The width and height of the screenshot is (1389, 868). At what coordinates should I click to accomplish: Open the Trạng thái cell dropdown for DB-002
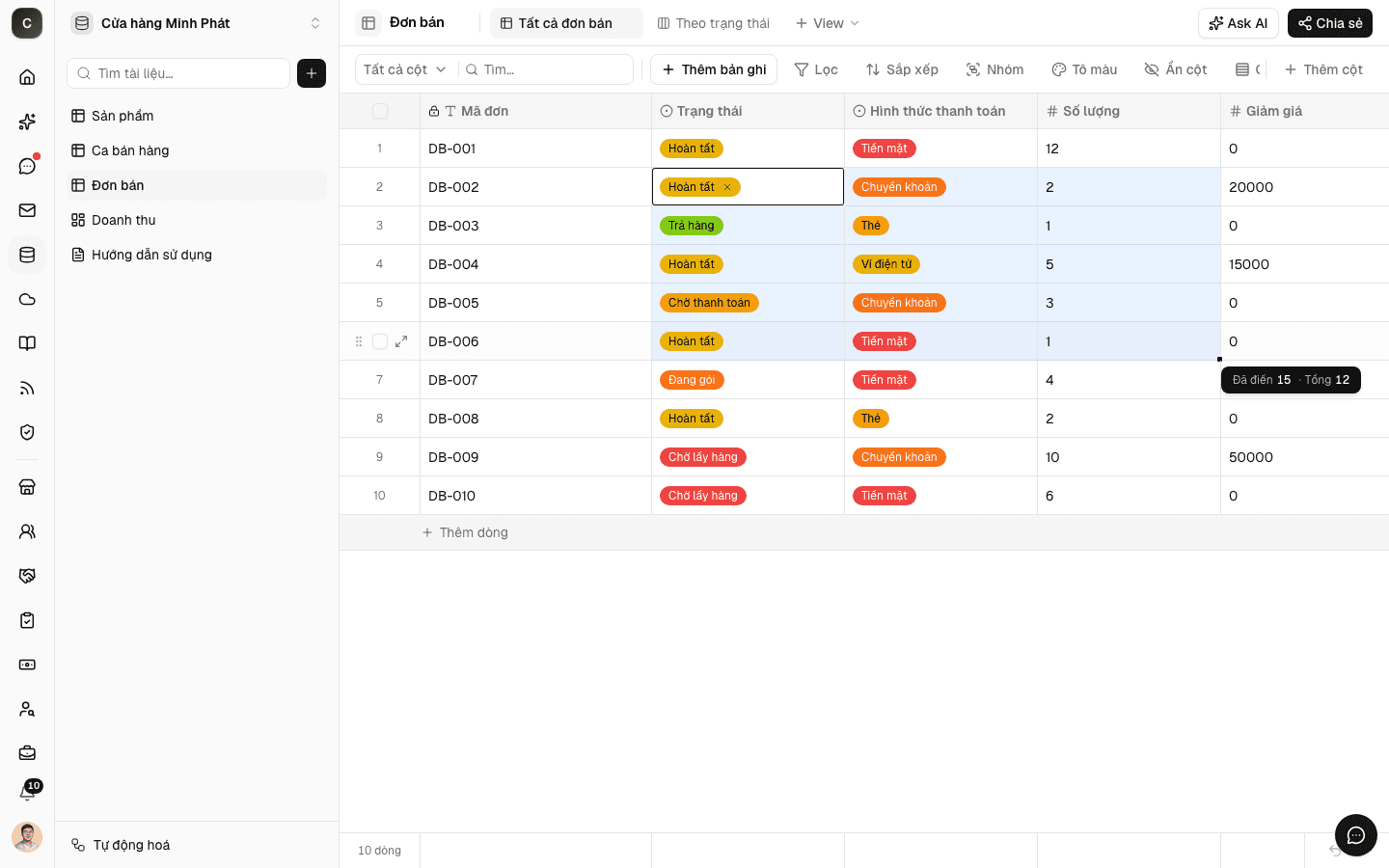pos(748,187)
